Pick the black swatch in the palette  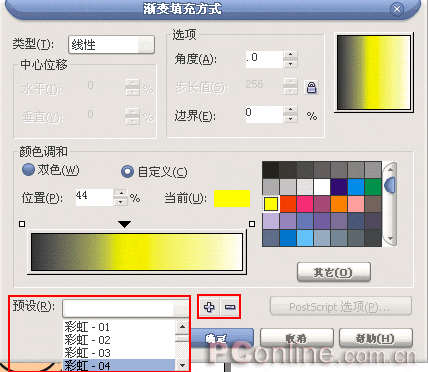pos(271,170)
